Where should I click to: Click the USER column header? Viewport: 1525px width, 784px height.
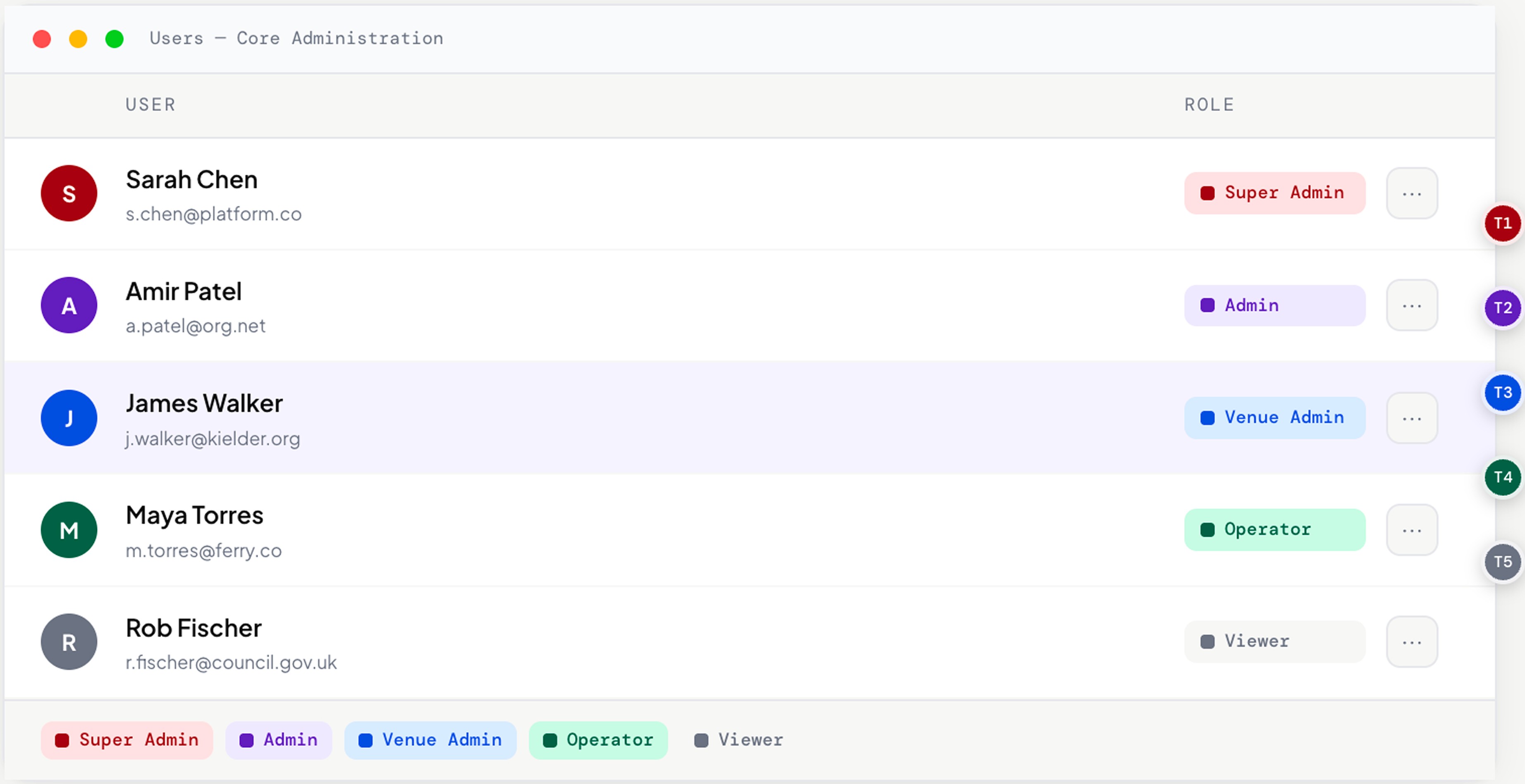151,105
